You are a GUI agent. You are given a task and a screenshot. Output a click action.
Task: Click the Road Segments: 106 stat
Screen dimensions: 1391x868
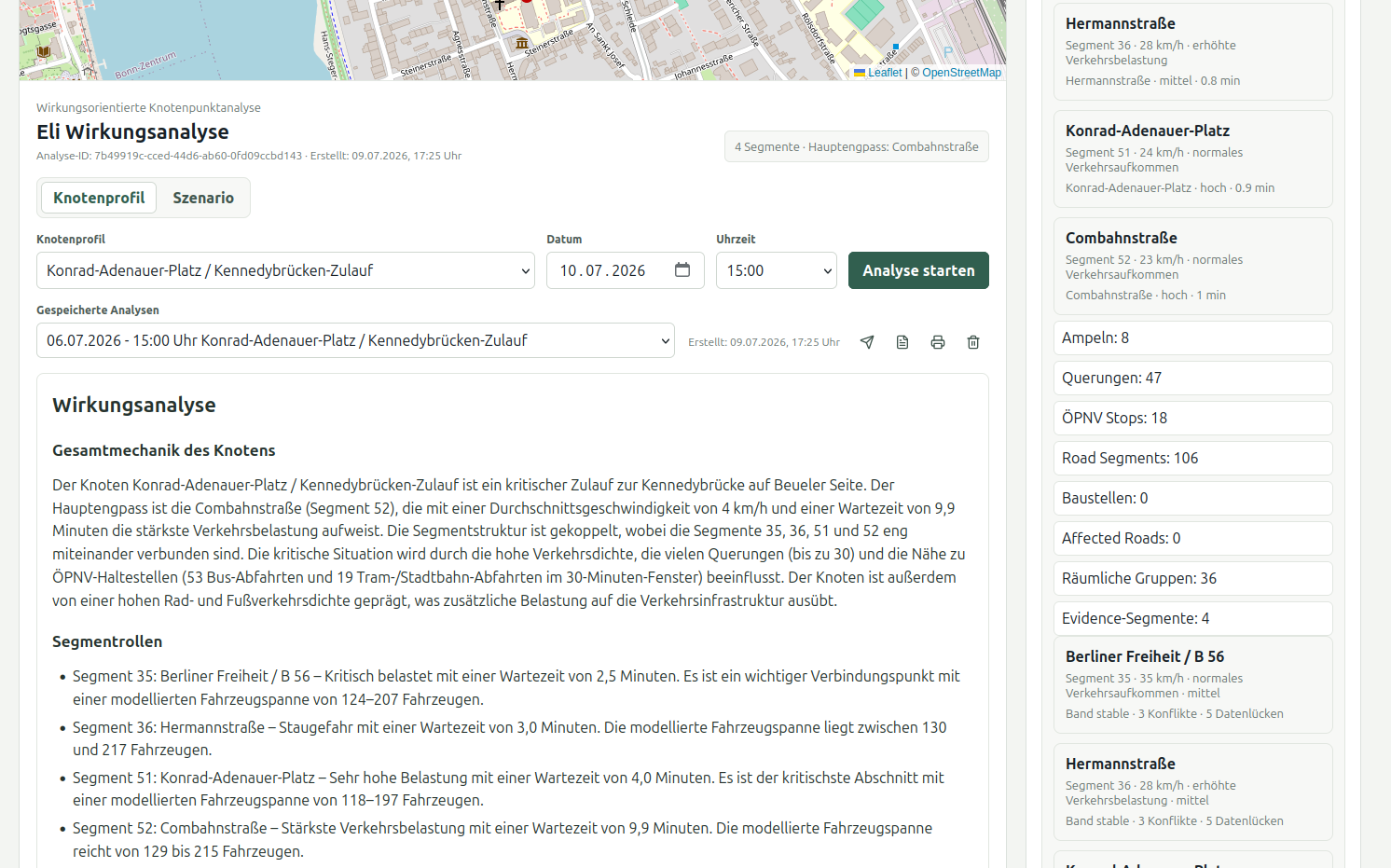tap(1193, 458)
